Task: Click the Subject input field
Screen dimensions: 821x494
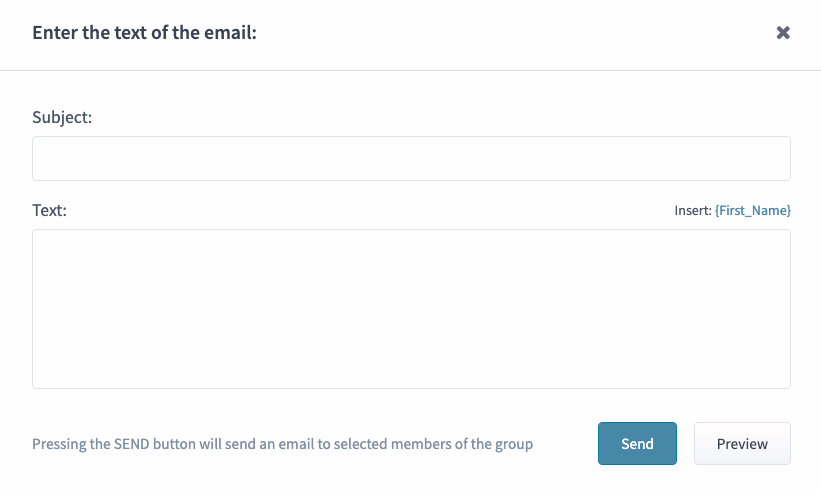Action: pos(411,158)
